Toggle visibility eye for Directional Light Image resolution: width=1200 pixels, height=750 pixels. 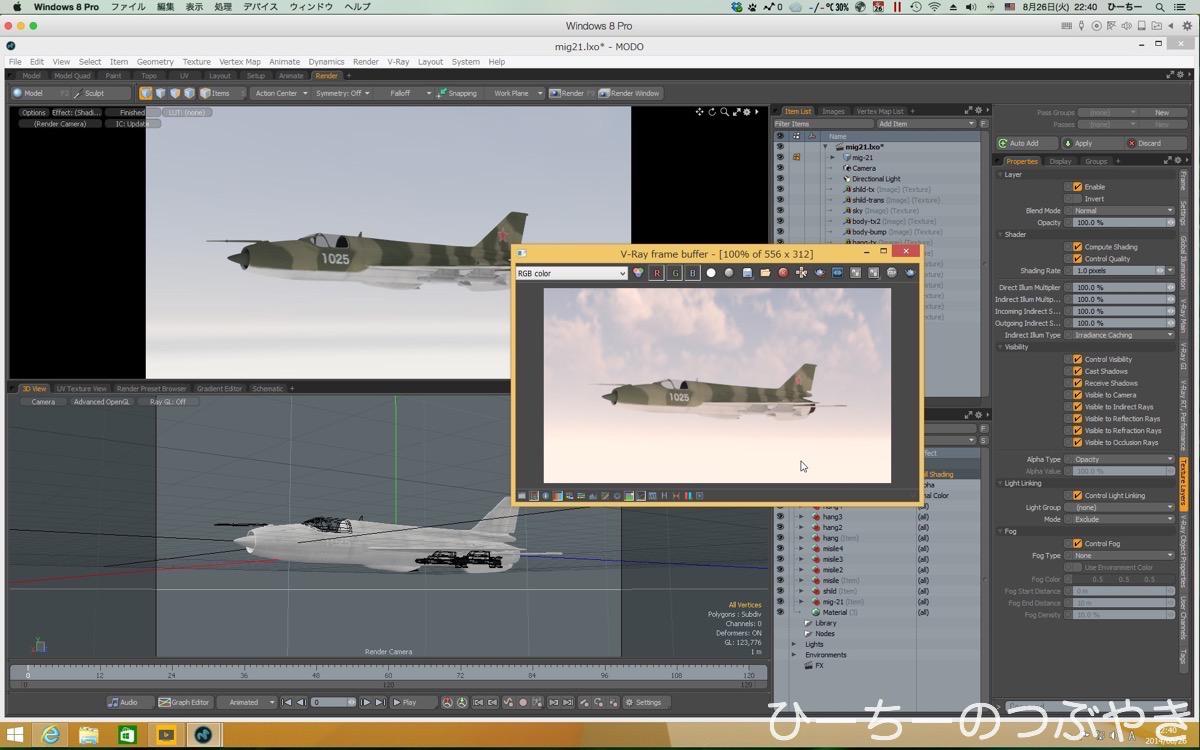click(x=780, y=179)
